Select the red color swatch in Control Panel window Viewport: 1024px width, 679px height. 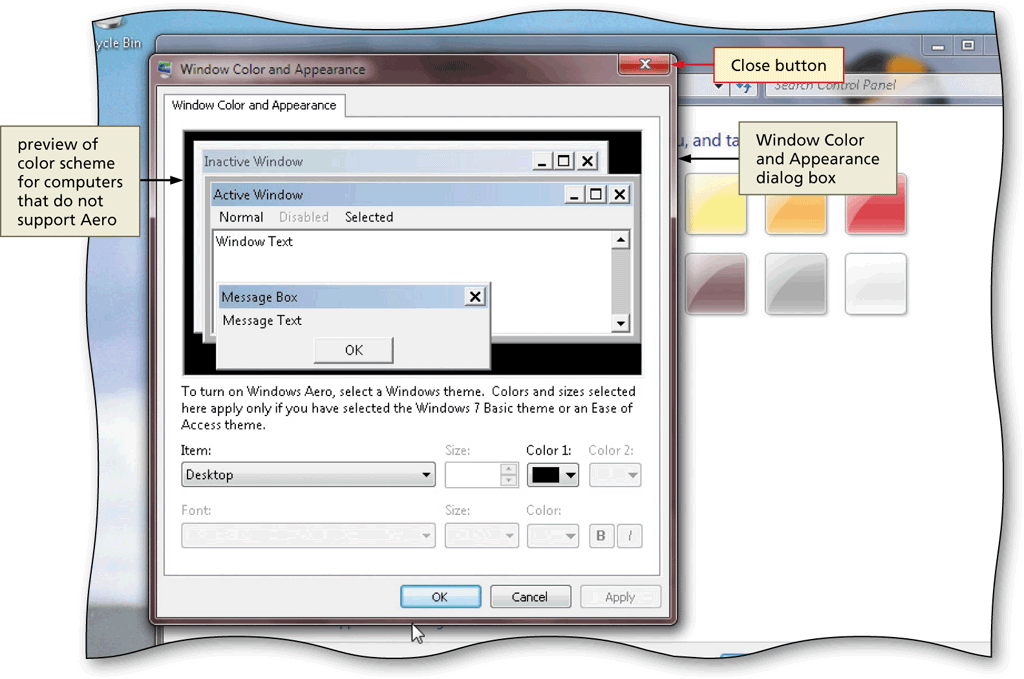click(x=876, y=204)
